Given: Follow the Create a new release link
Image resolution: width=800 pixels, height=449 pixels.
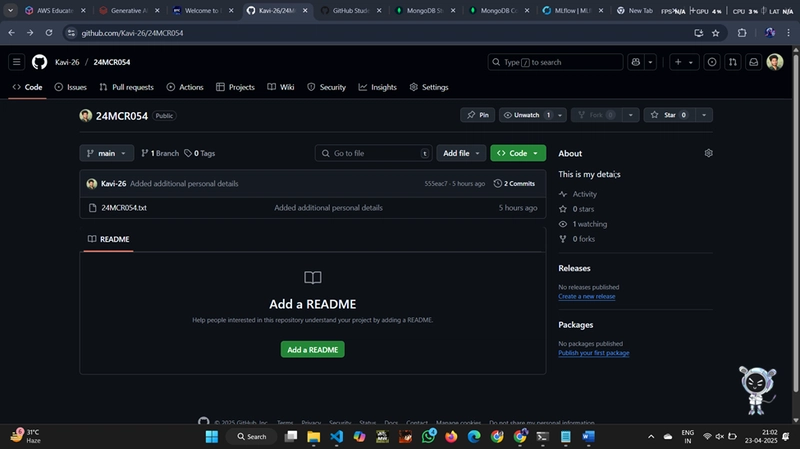Looking at the screenshot, I should (x=586, y=296).
